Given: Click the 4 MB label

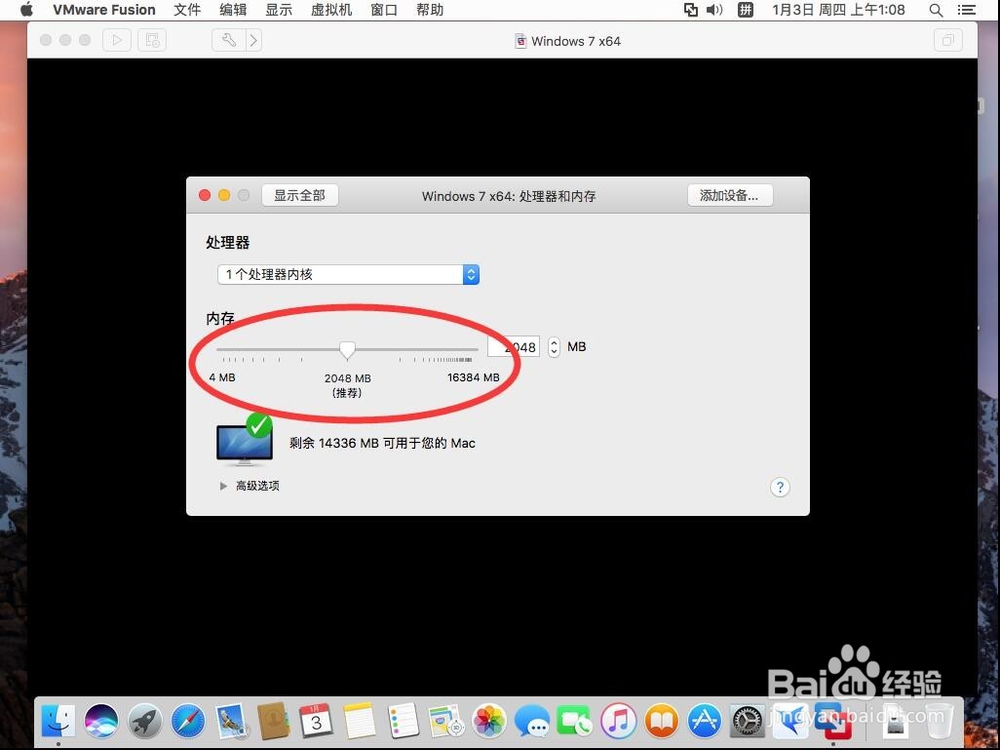Looking at the screenshot, I should pos(222,378).
